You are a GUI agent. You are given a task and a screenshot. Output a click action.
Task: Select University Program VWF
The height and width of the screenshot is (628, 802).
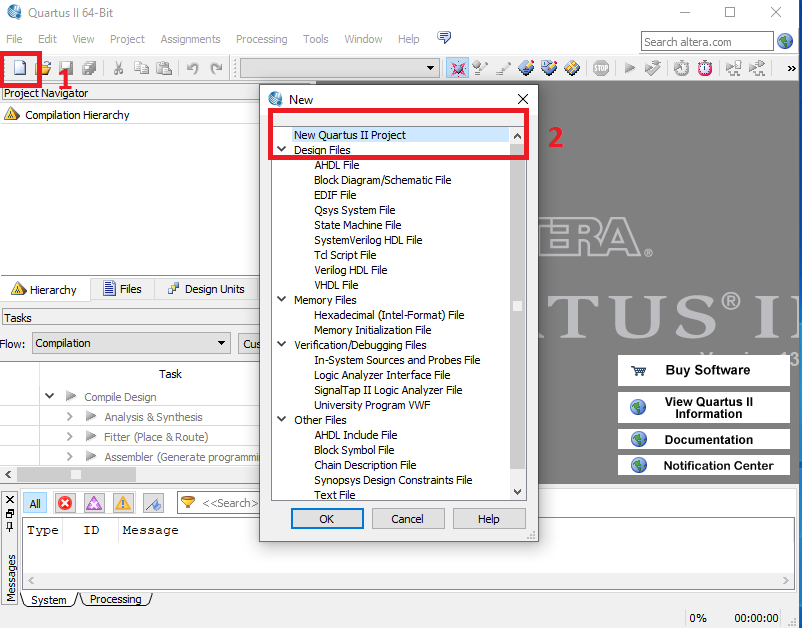click(x=372, y=405)
